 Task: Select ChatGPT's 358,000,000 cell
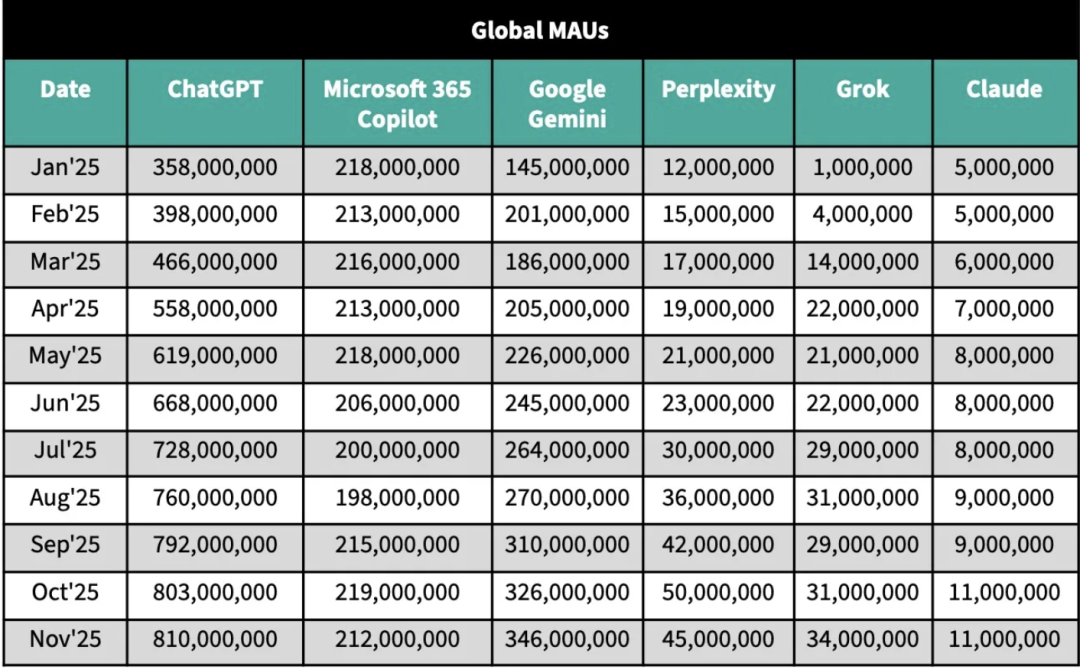pyautogui.click(x=215, y=168)
